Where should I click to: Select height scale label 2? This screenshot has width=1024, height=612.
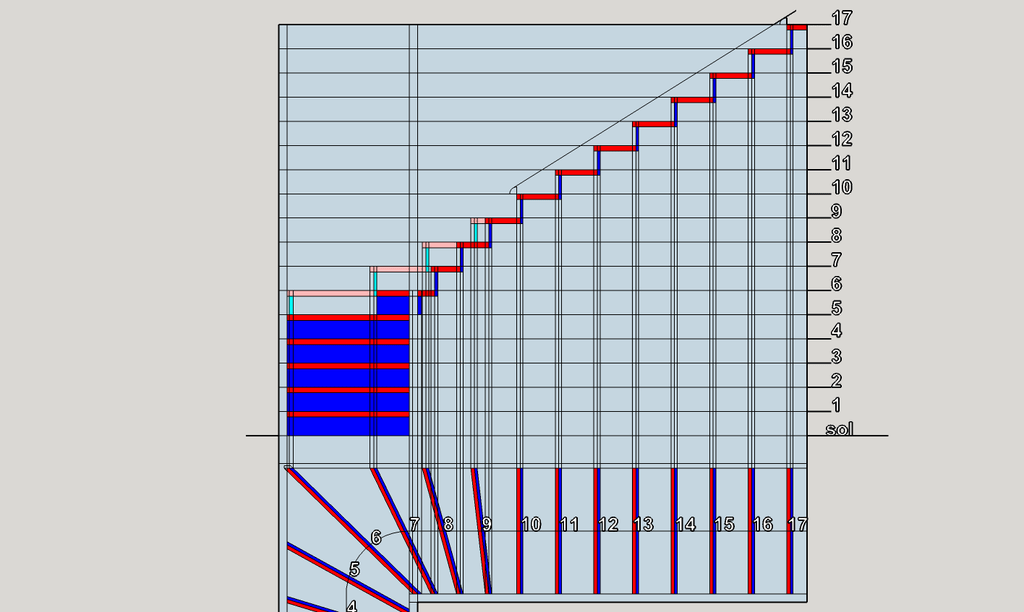[x=836, y=381]
